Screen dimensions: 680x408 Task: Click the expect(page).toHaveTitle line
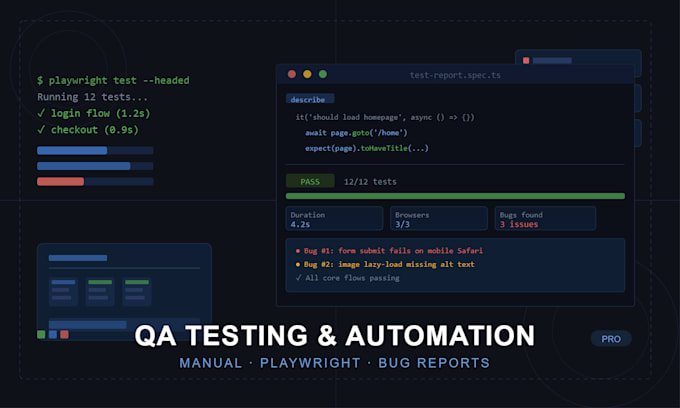pyautogui.click(x=366, y=148)
